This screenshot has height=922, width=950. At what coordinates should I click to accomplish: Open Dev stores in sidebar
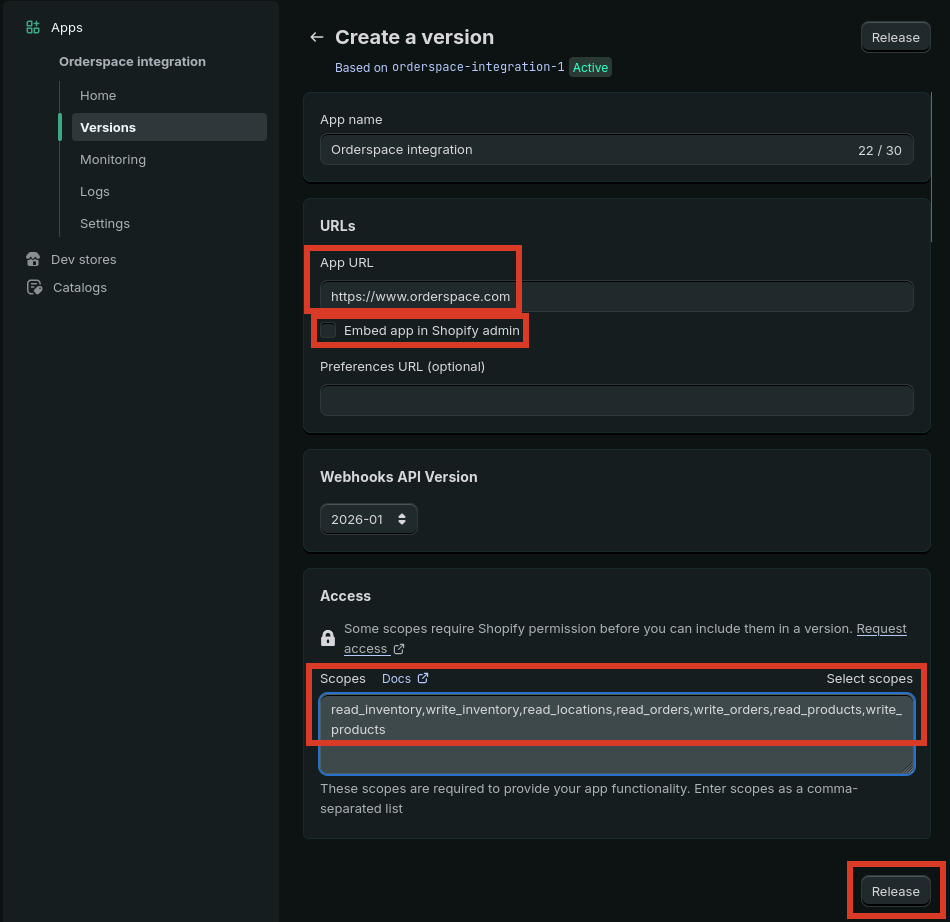[x=84, y=259]
